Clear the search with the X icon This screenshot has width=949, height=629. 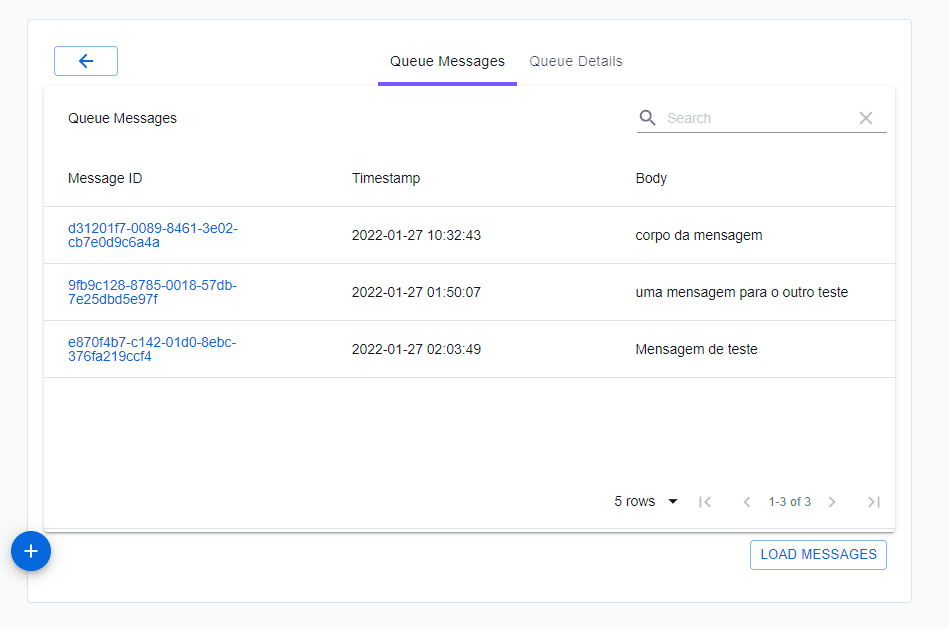pyautogui.click(x=866, y=117)
